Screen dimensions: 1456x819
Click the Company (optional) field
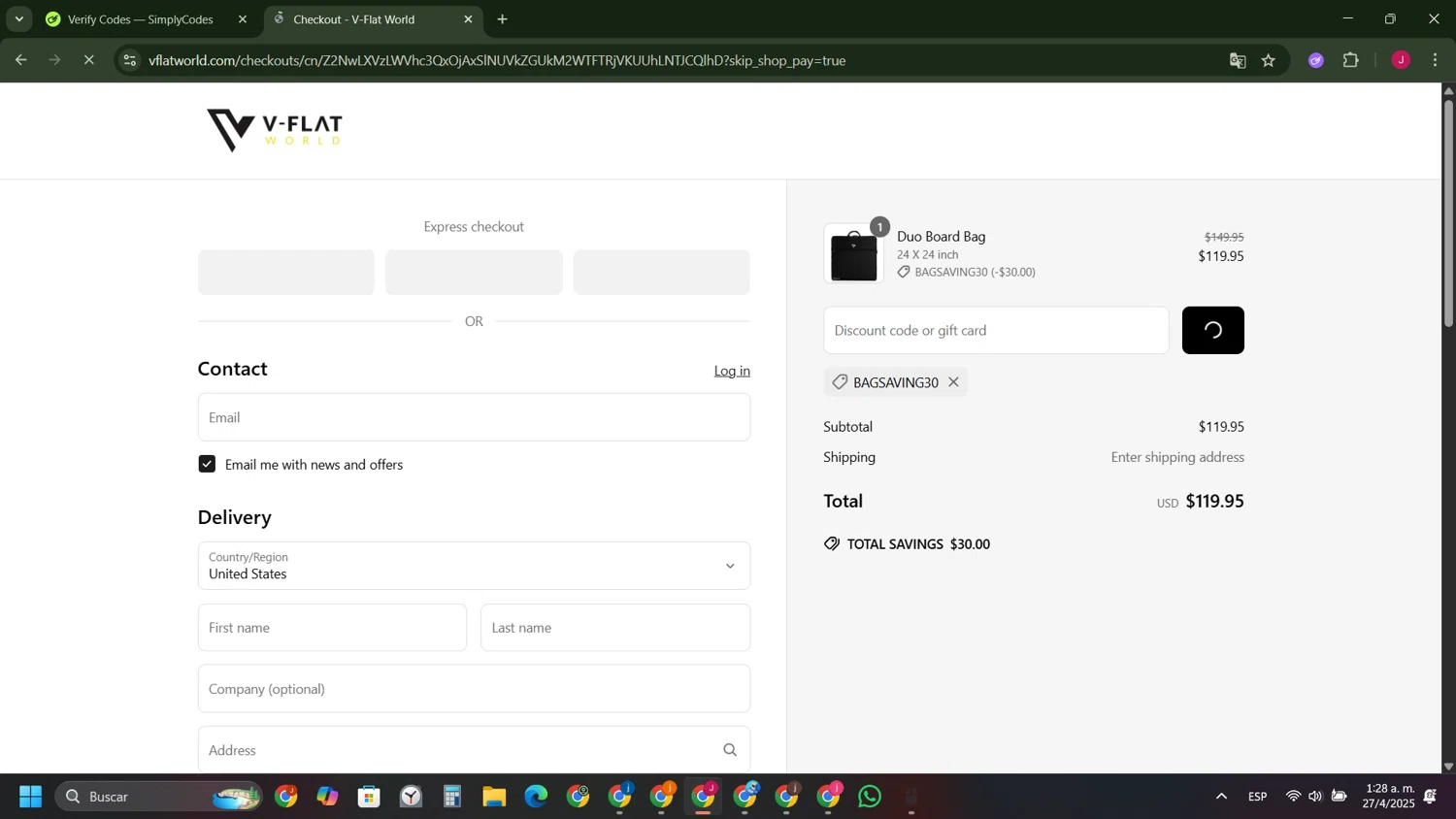tap(474, 689)
